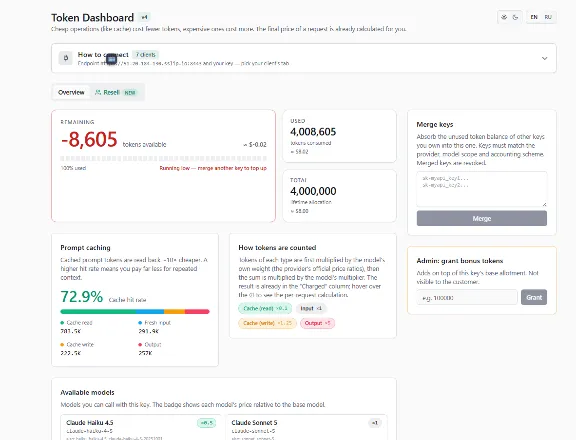Expand the How to connect chevron
The height and width of the screenshot is (440, 576).
click(x=544, y=58)
